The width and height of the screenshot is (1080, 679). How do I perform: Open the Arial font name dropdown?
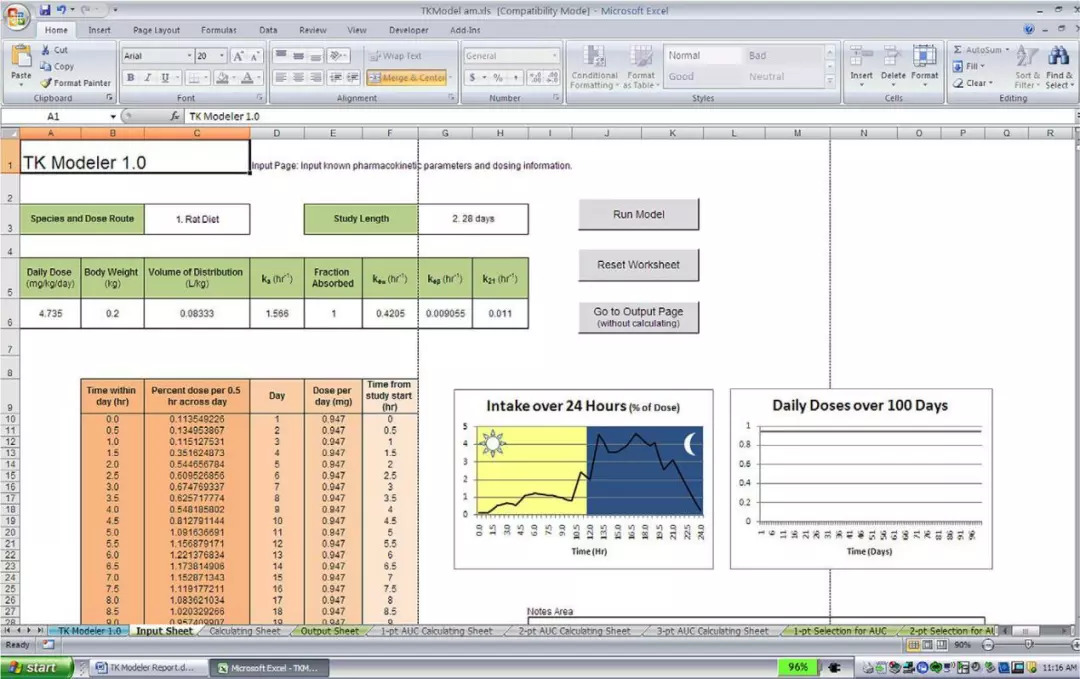188,56
